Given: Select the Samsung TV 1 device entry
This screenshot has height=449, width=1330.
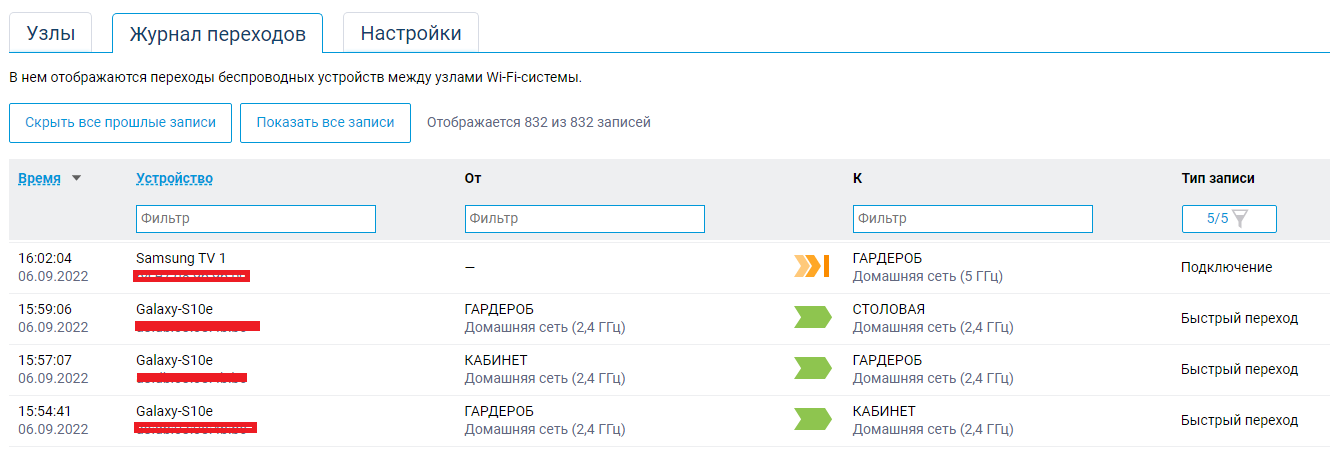Looking at the screenshot, I should (181, 258).
